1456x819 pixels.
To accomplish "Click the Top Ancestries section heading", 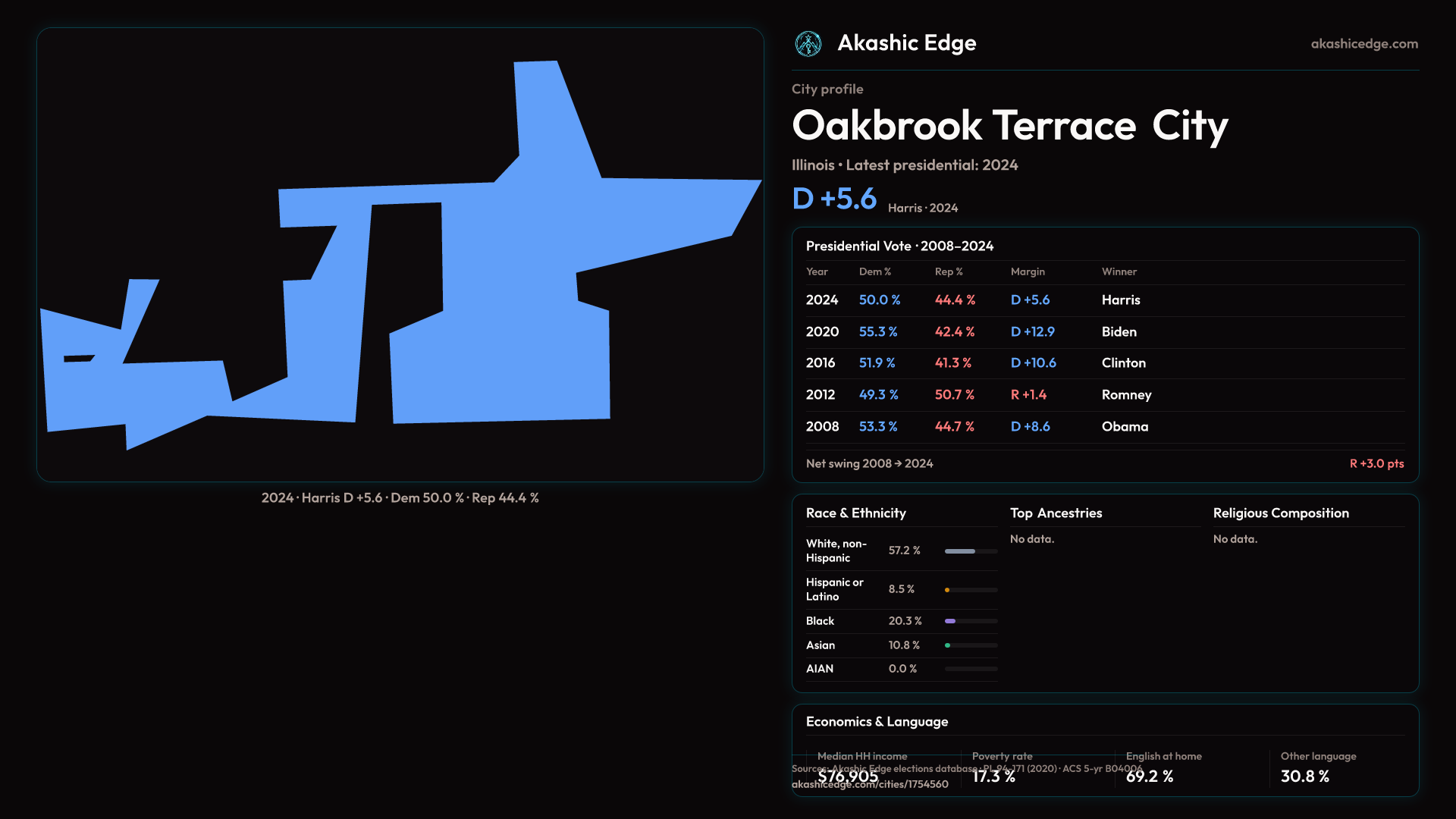I will click(x=1056, y=513).
